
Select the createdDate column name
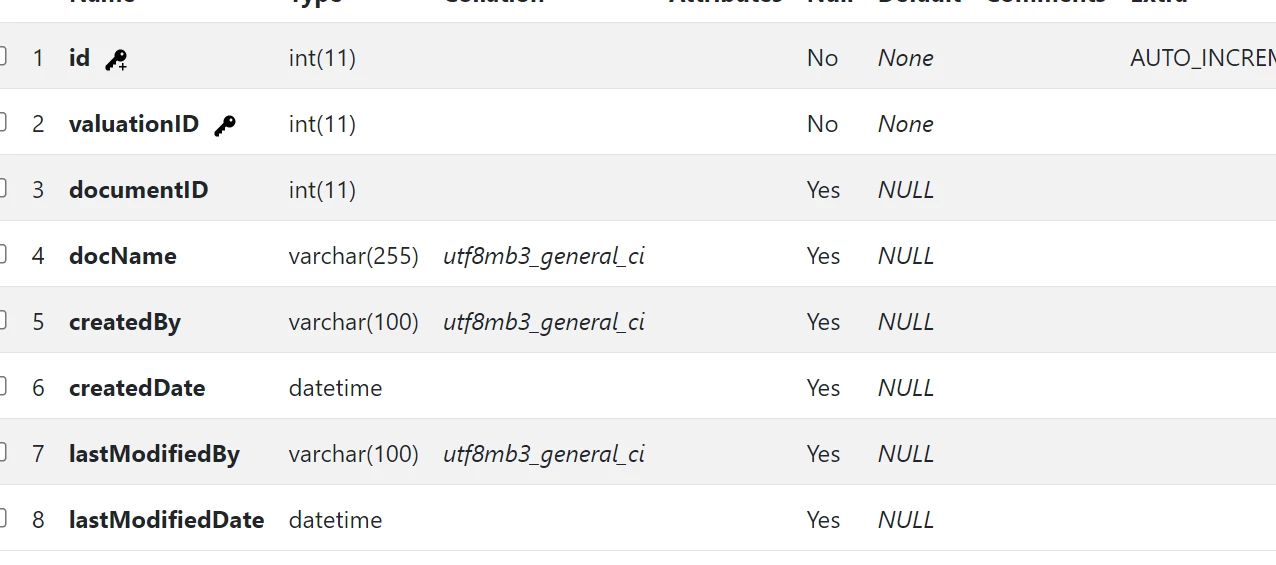coord(137,388)
